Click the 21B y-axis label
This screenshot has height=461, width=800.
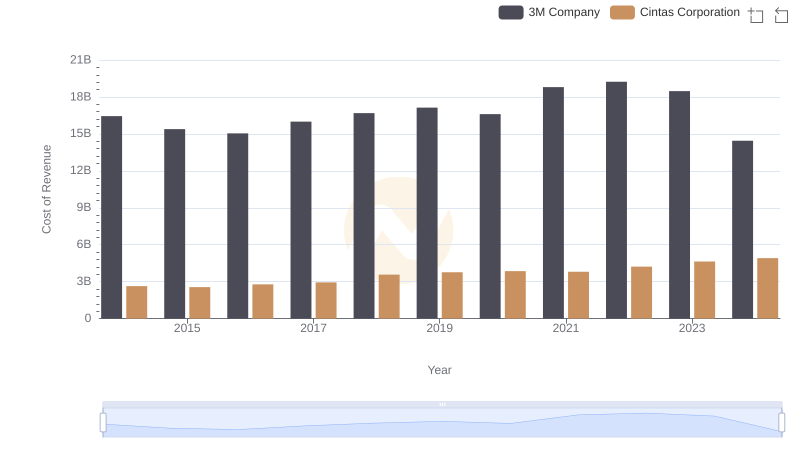pos(81,60)
